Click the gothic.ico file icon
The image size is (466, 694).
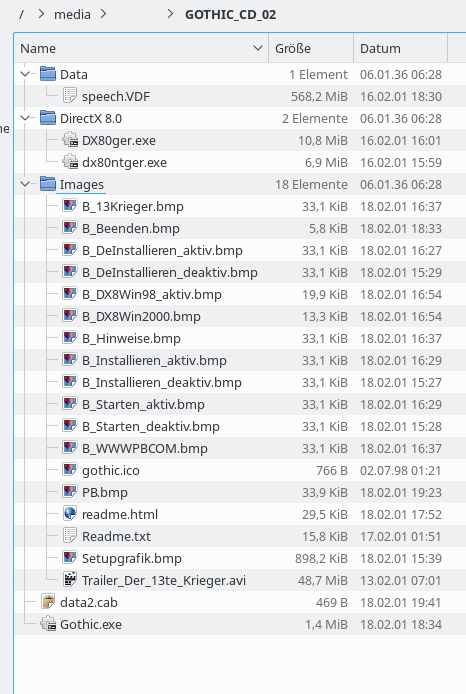click(x=69, y=470)
